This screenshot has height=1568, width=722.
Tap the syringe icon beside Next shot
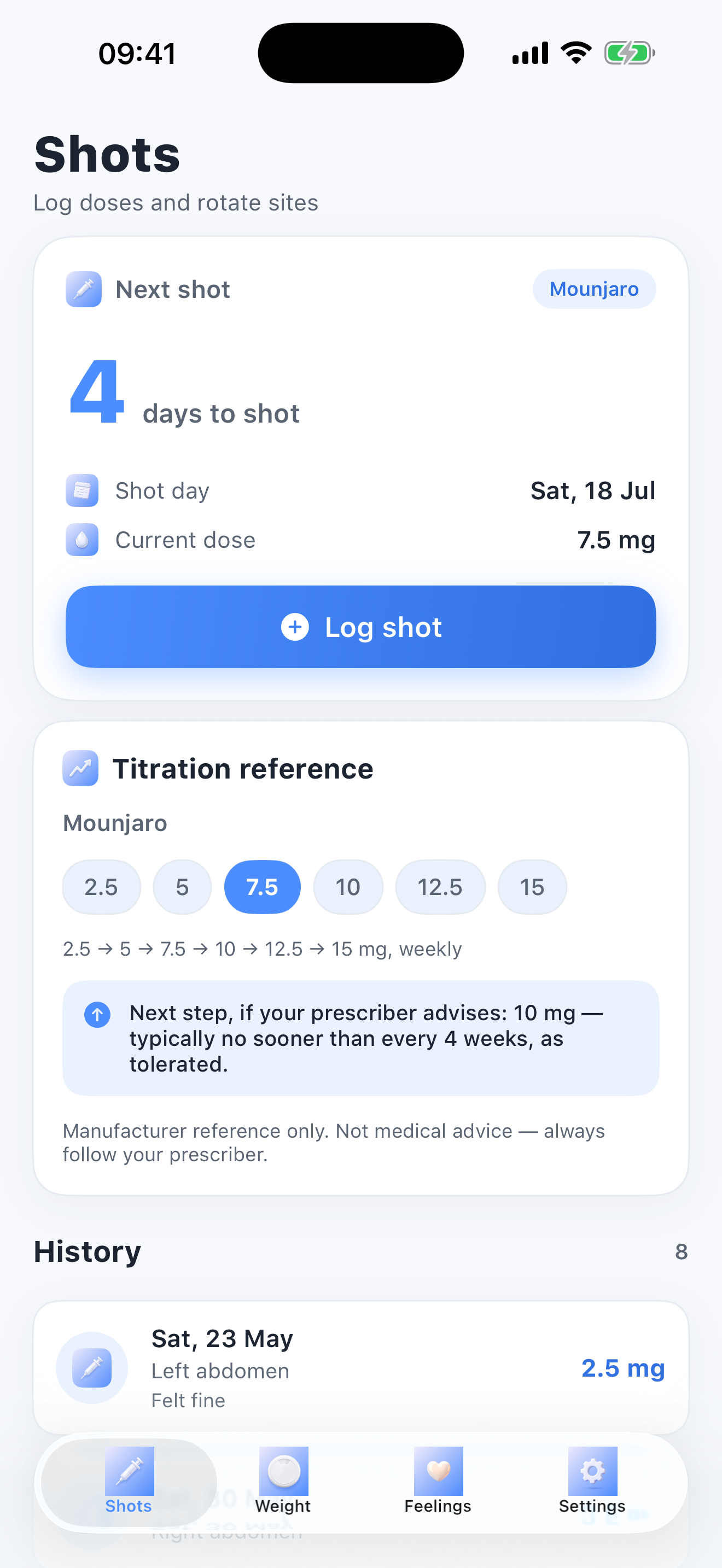83,289
